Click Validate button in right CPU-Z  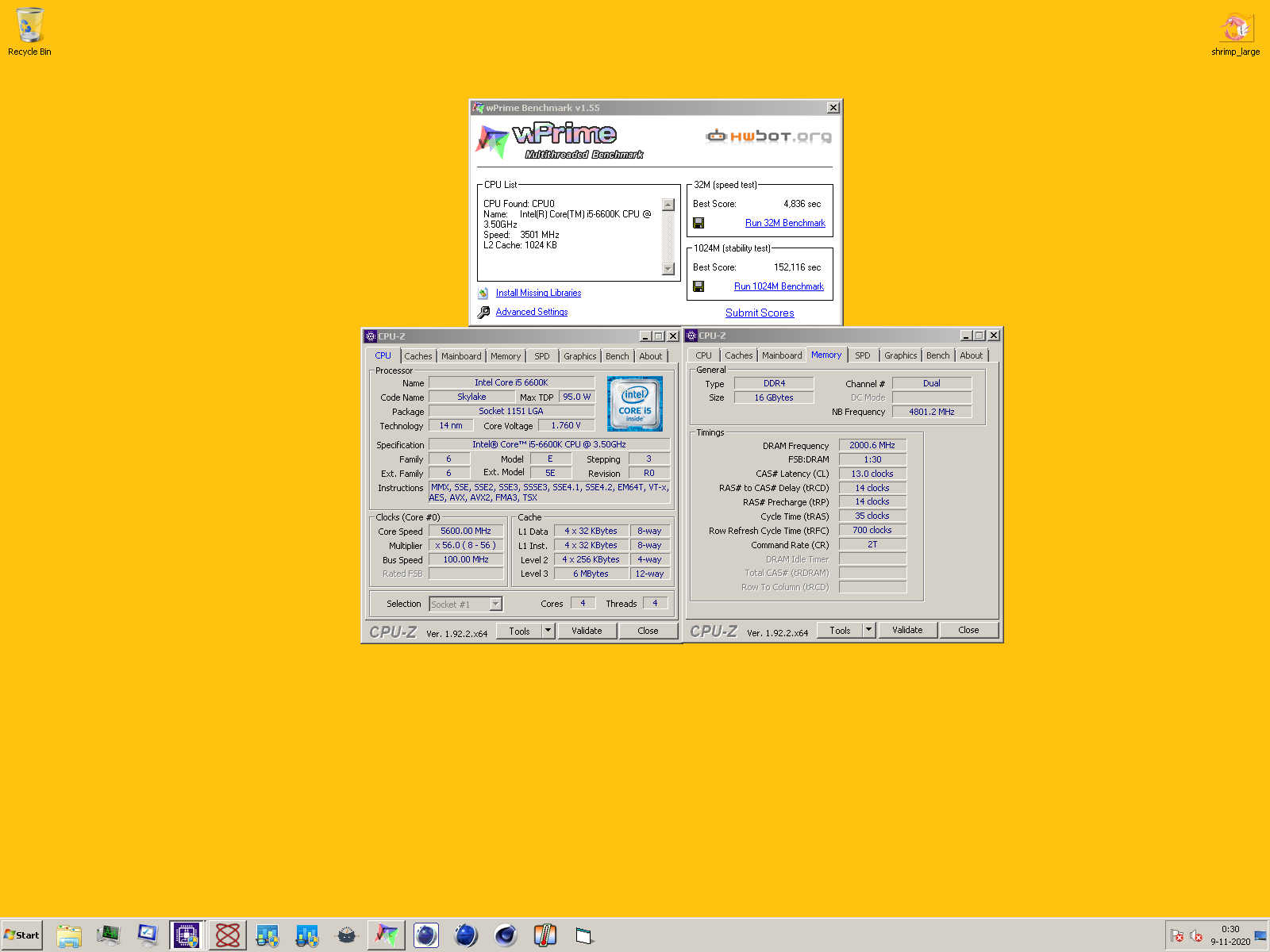point(907,630)
